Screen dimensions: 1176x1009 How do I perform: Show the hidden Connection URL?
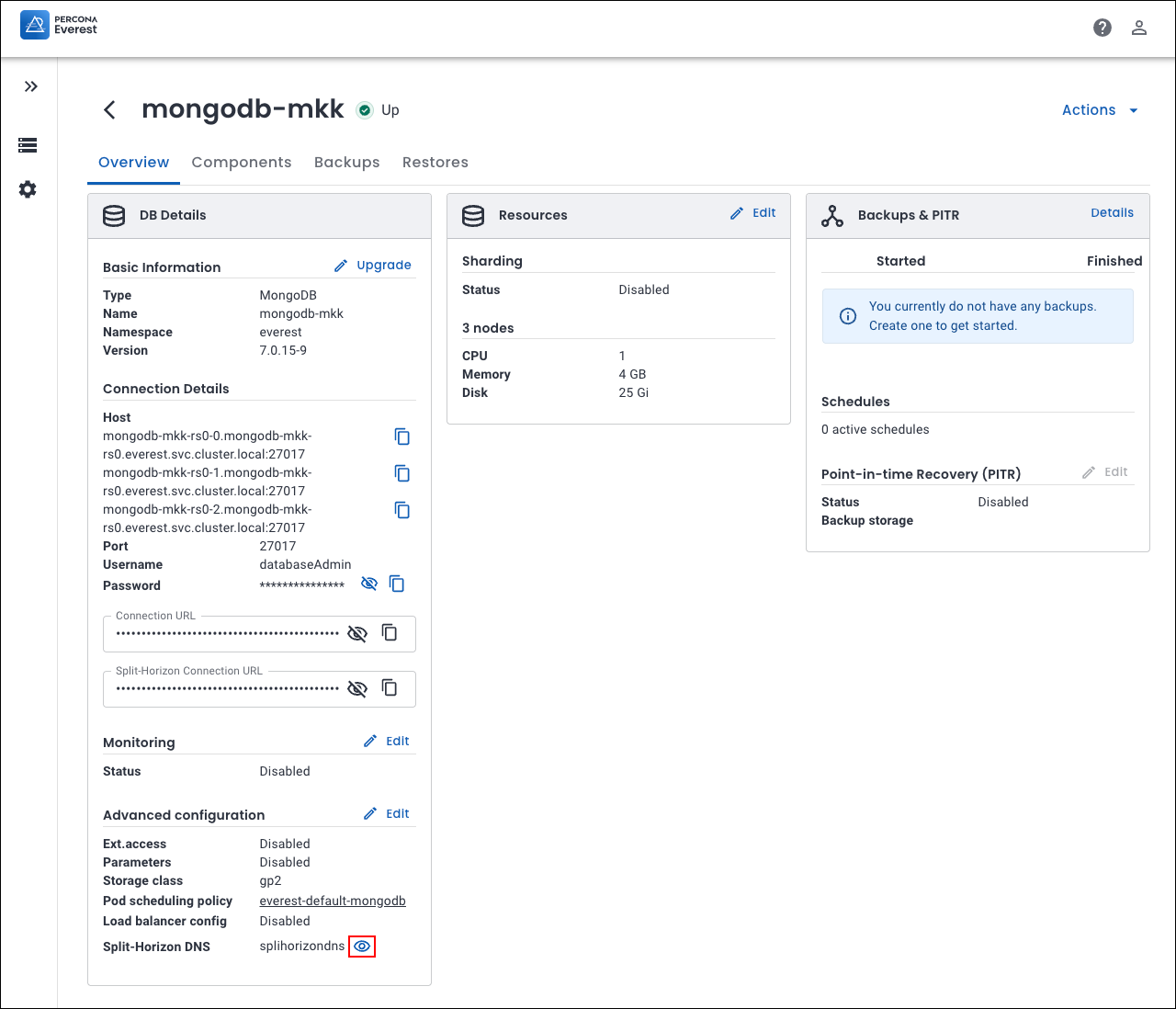point(357,633)
